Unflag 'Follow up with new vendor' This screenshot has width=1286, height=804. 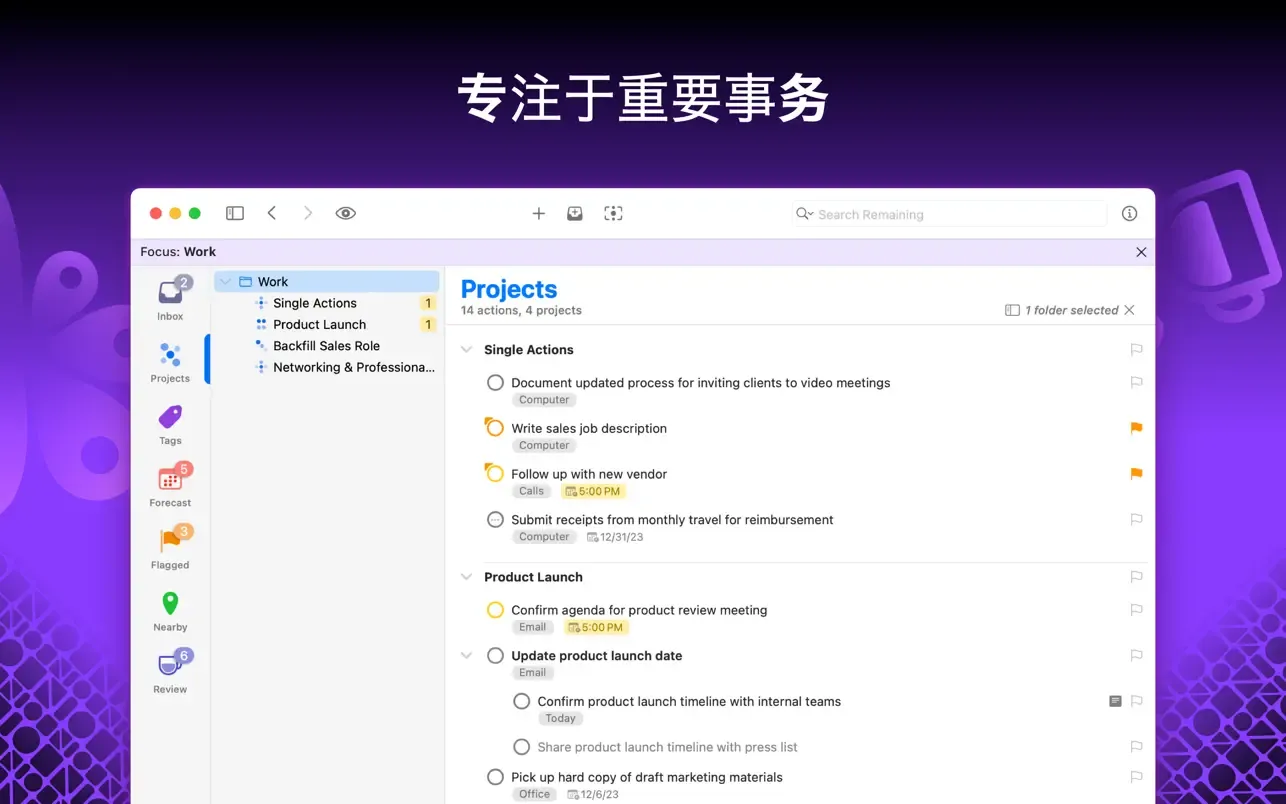click(1136, 474)
